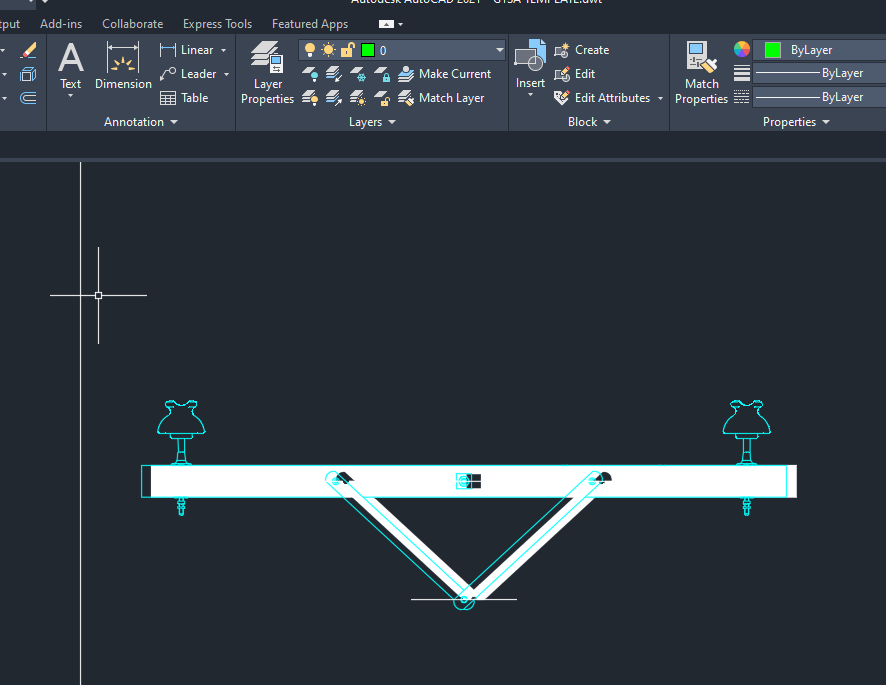Expand the Linear dimension dropdown arrow
The width and height of the screenshot is (886, 685).
pyautogui.click(x=224, y=49)
